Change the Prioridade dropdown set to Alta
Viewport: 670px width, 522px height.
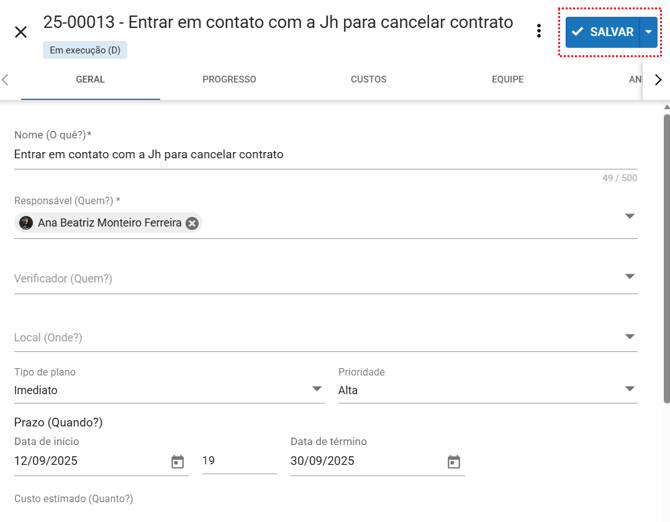coord(629,389)
